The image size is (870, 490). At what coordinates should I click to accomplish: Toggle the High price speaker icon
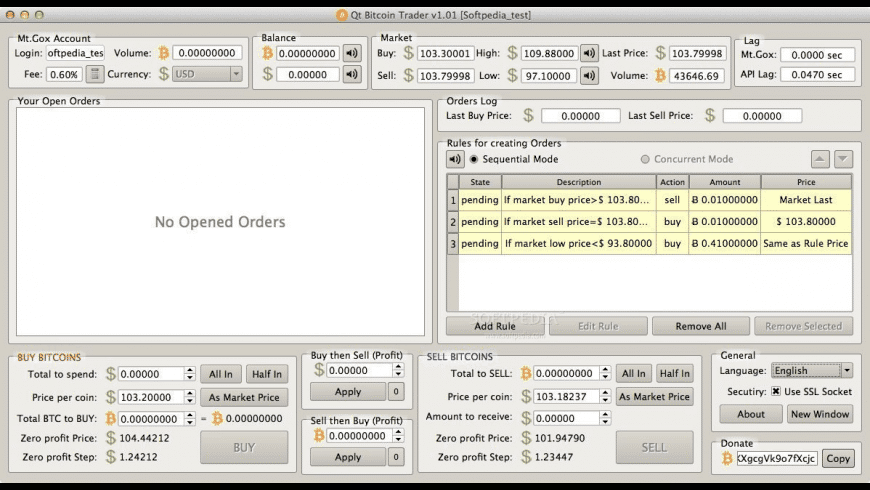tap(589, 53)
